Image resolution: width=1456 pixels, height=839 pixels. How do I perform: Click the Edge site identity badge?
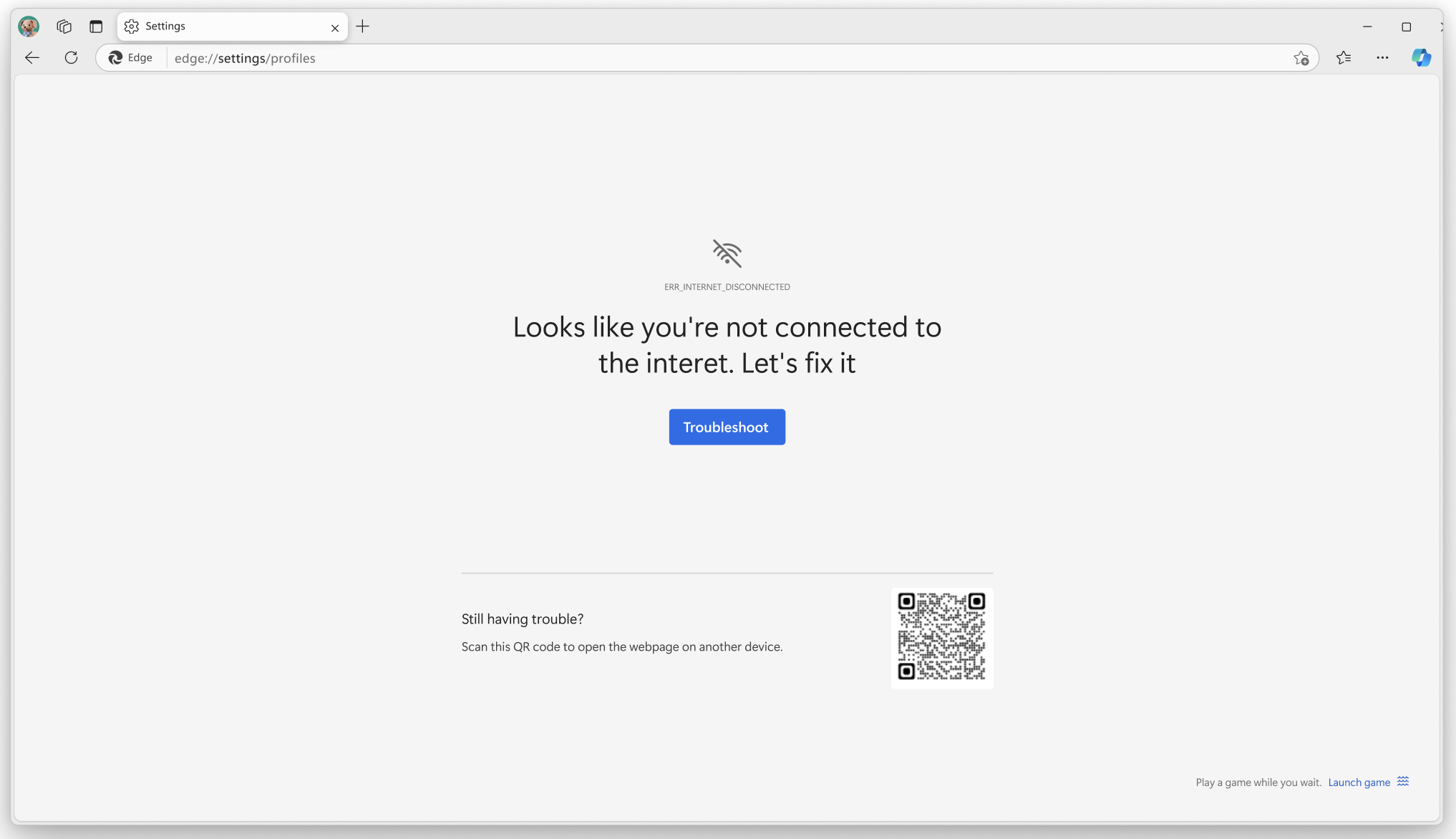pos(131,58)
